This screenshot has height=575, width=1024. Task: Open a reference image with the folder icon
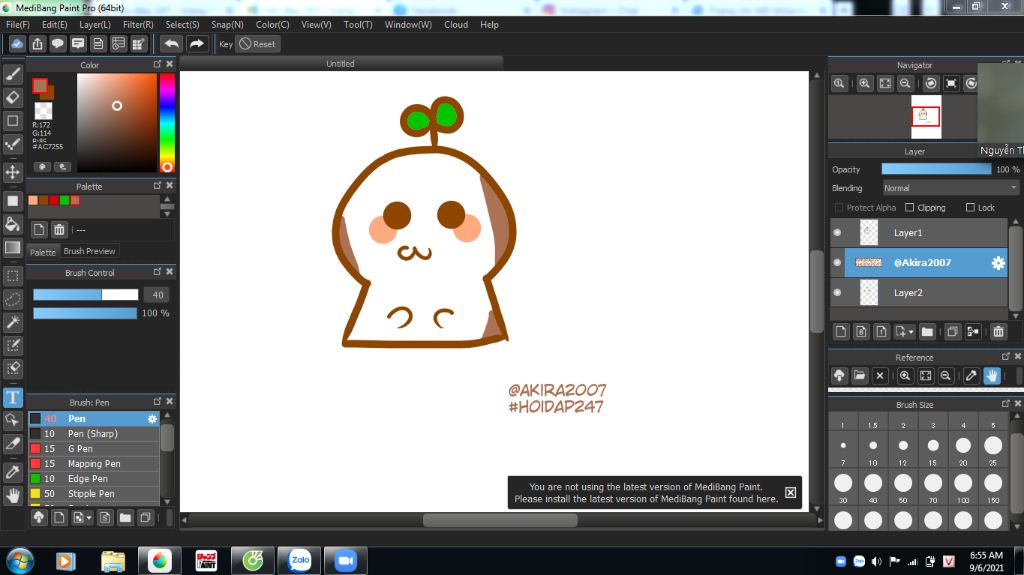(x=859, y=376)
